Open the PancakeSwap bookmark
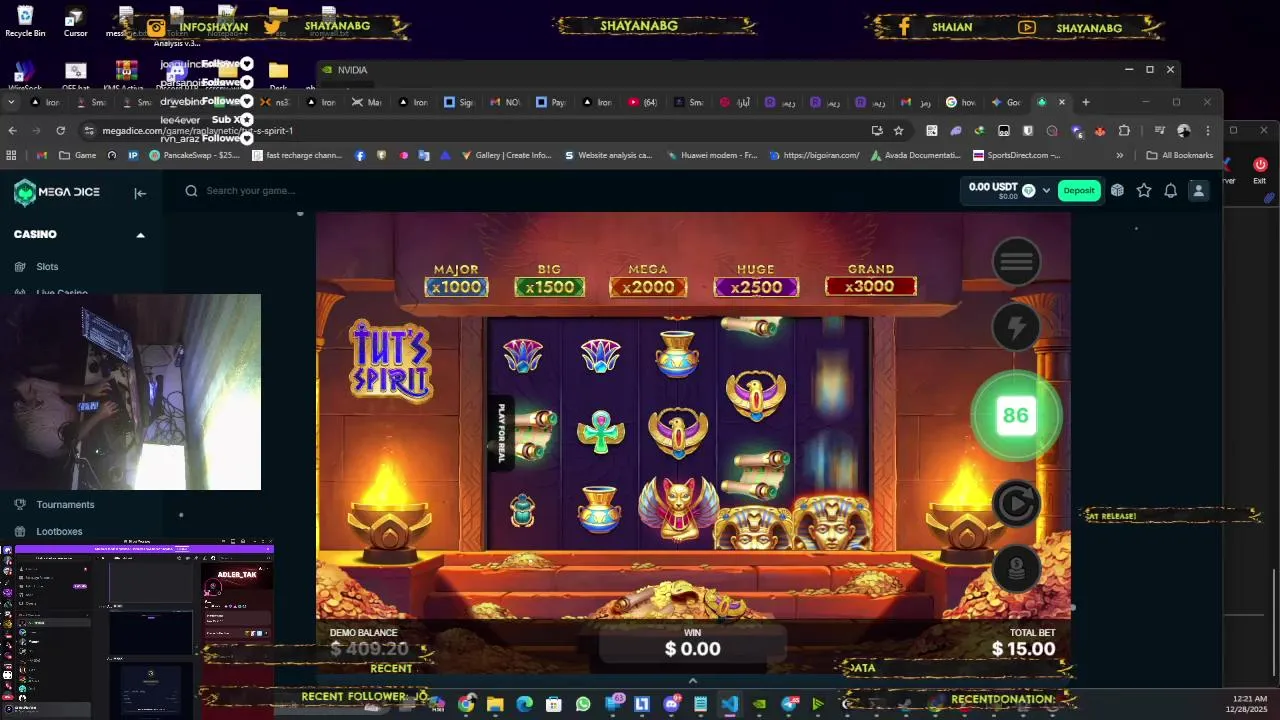The image size is (1280, 720). pos(194,156)
